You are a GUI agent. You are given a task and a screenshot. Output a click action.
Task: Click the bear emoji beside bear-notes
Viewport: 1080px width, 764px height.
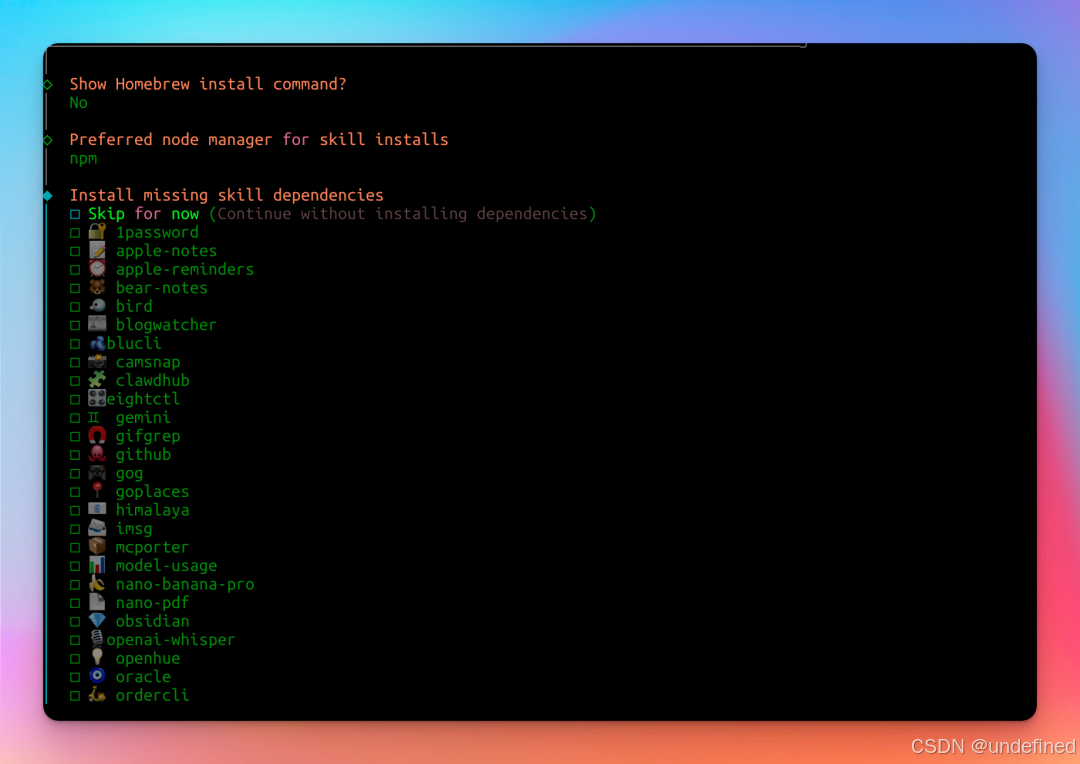click(x=97, y=287)
